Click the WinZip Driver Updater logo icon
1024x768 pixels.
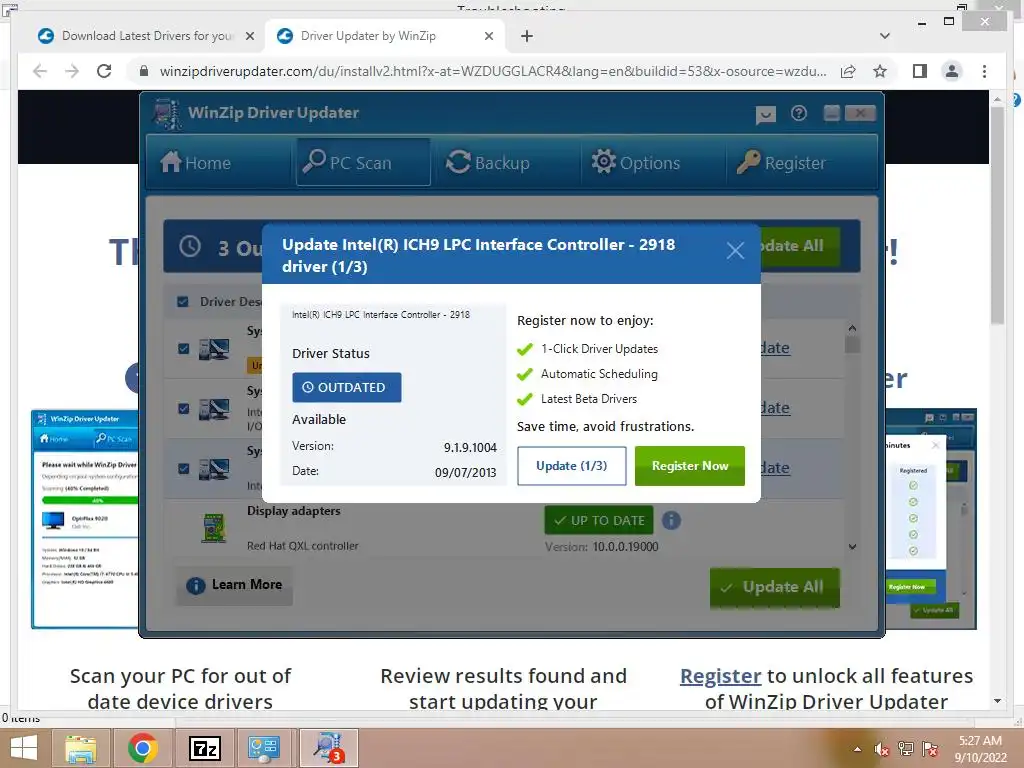point(167,114)
